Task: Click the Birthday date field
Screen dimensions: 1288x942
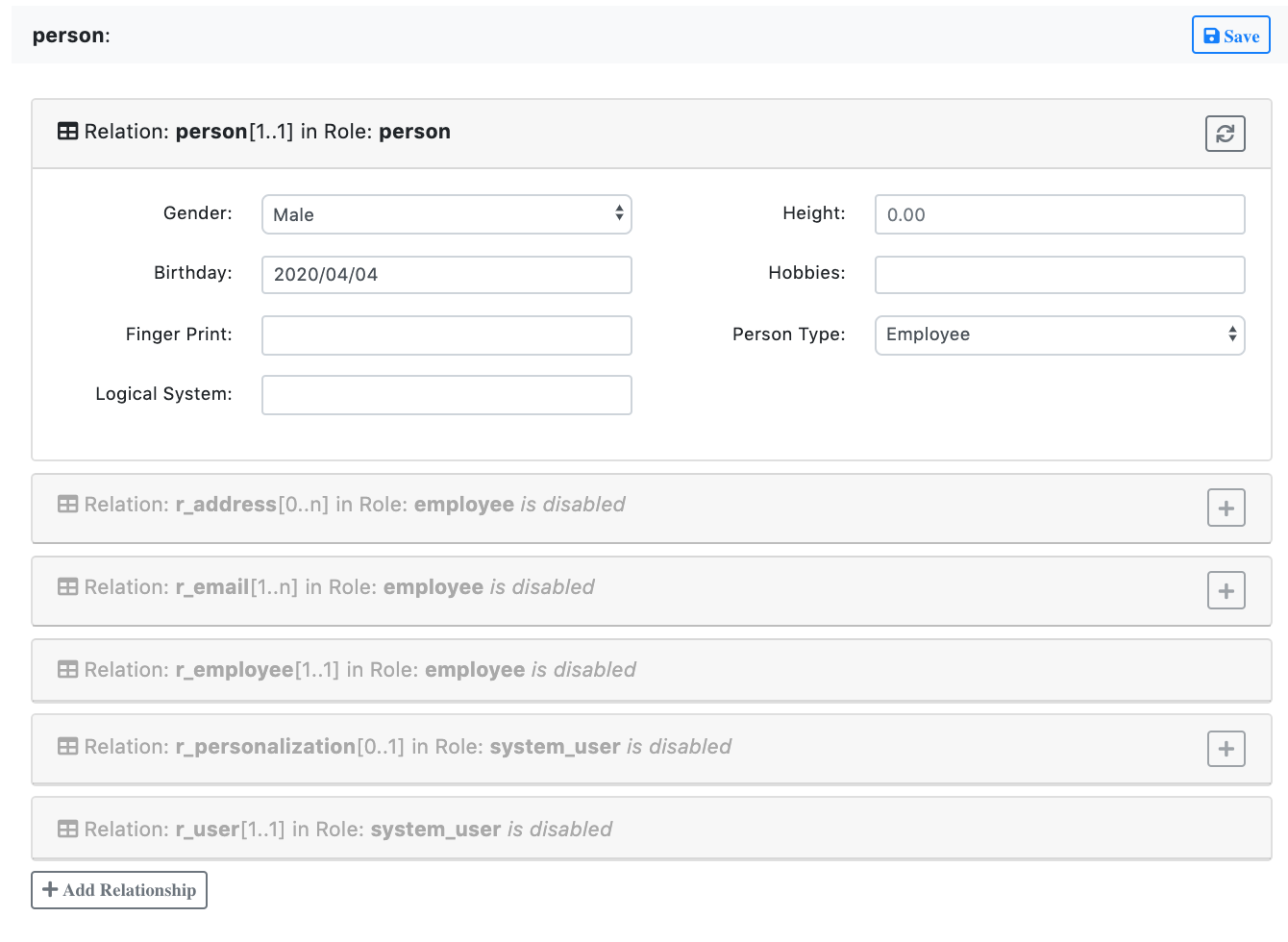Action: point(446,275)
